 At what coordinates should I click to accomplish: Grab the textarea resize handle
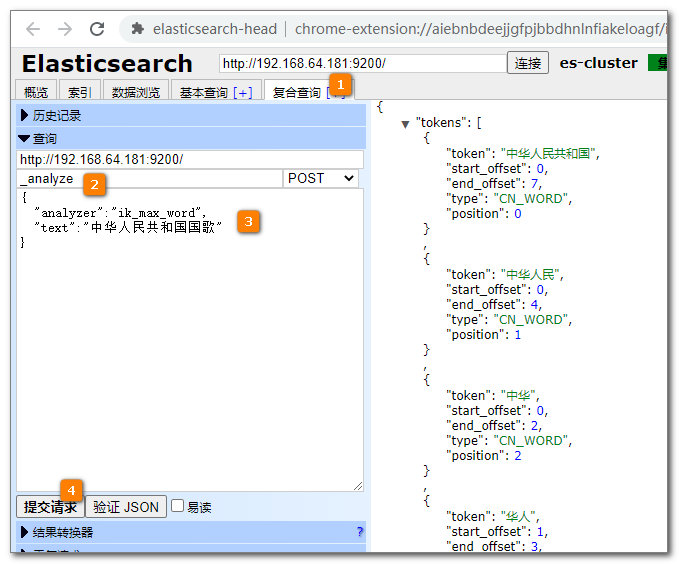(x=358, y=486)
